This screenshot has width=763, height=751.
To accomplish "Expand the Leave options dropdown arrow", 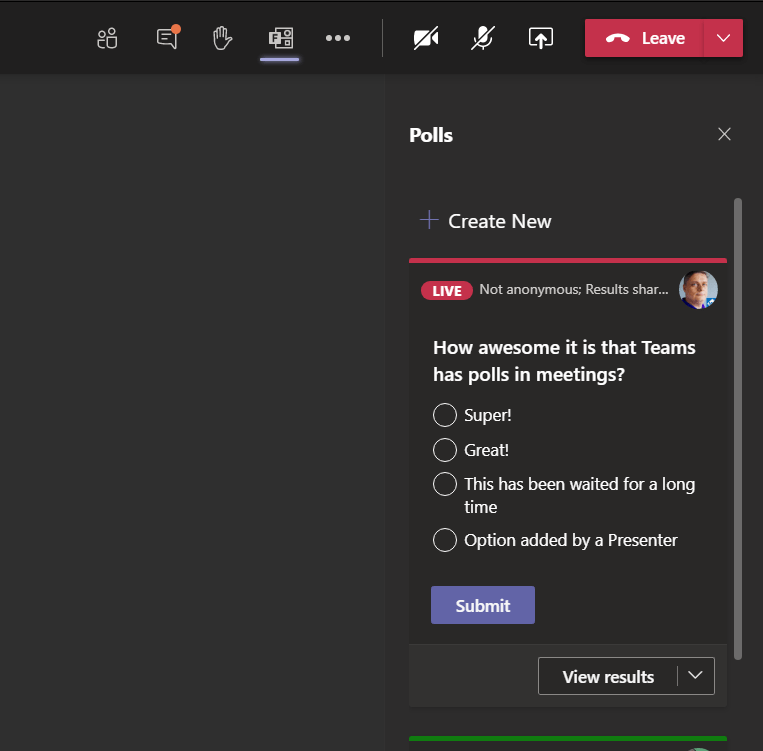I will click(x=724, y=38).
